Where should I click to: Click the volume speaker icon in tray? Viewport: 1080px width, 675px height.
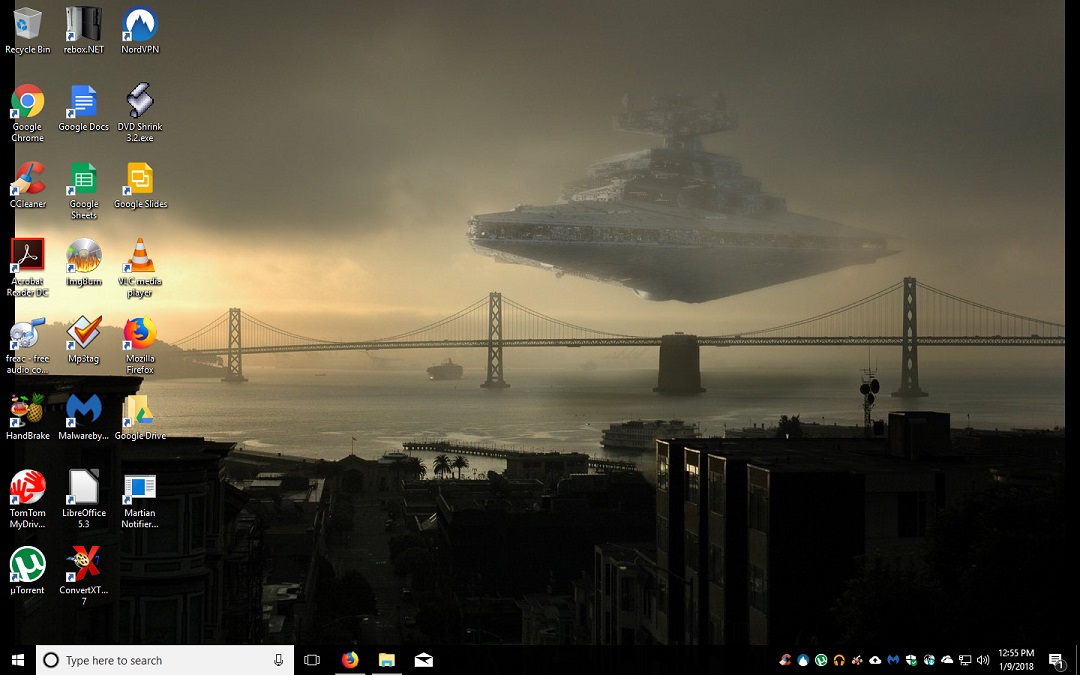point(983,660)
